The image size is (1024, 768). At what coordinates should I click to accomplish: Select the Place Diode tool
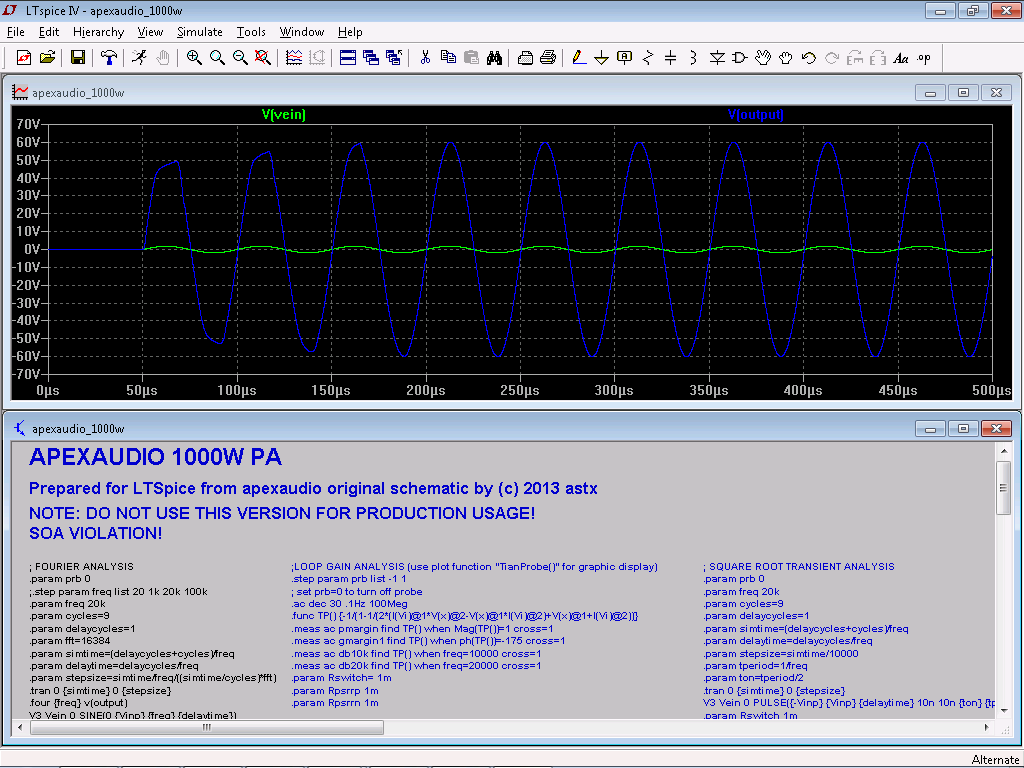tap(717, 58)
